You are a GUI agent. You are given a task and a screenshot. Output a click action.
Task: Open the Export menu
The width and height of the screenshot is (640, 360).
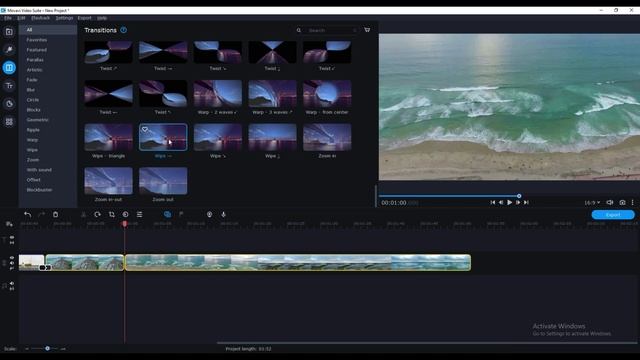[x=84, y=18]
